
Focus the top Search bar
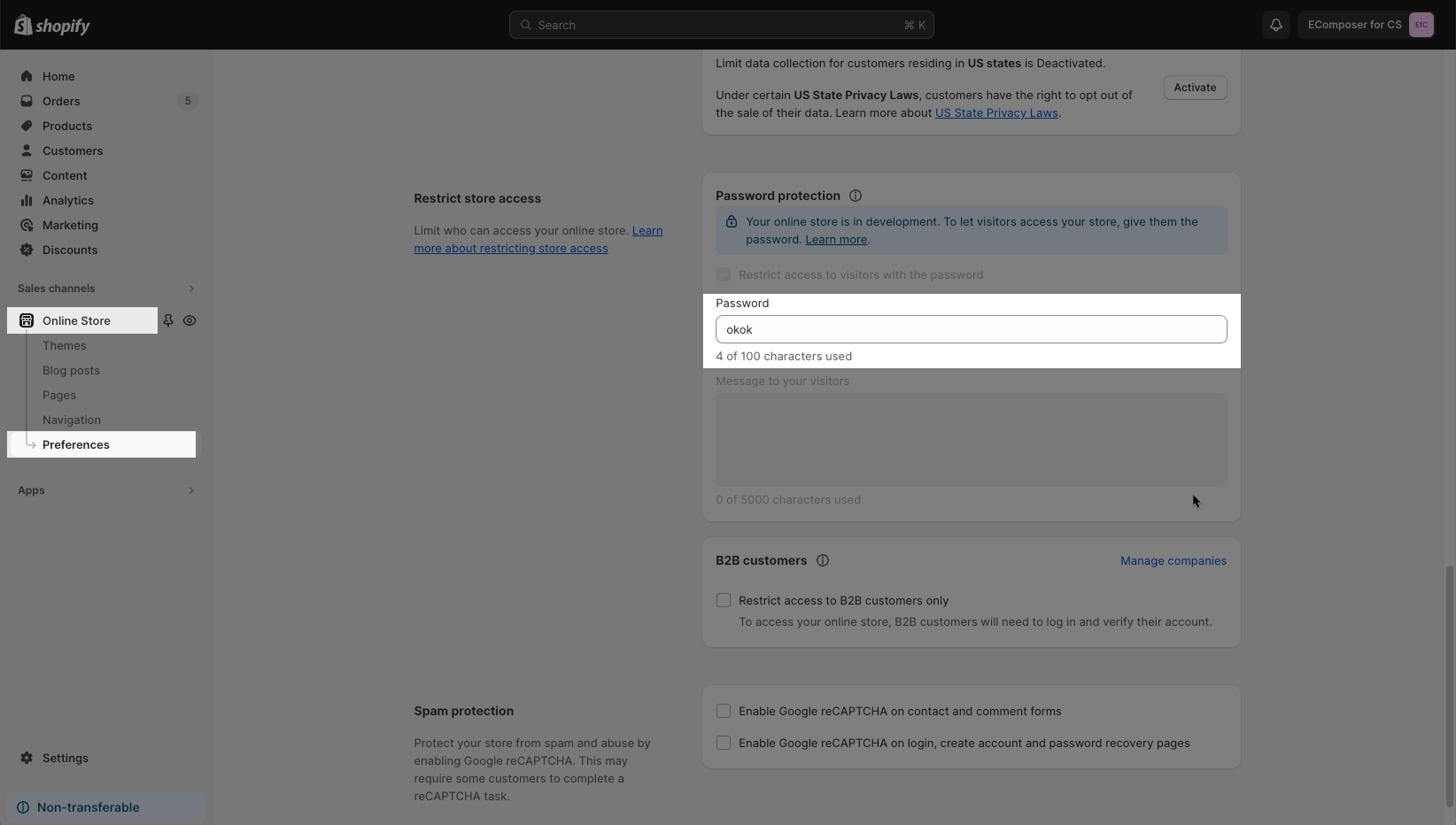tap(721, 25)
